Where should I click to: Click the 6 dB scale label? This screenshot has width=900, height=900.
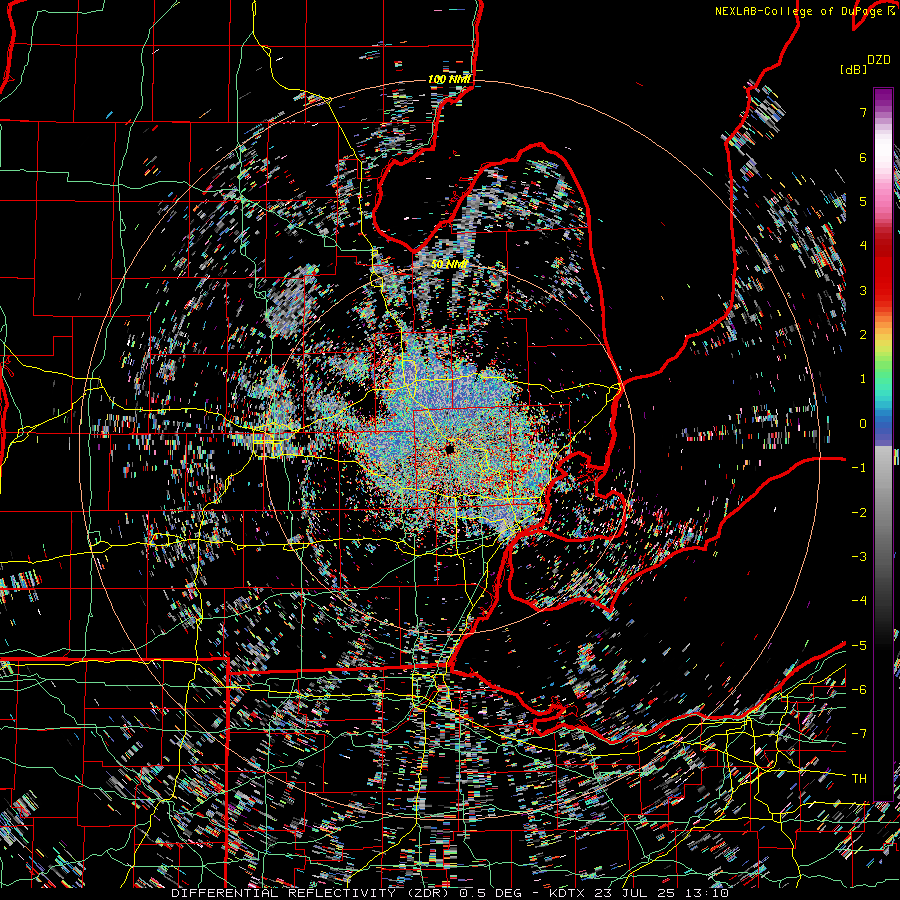point(863,157)
